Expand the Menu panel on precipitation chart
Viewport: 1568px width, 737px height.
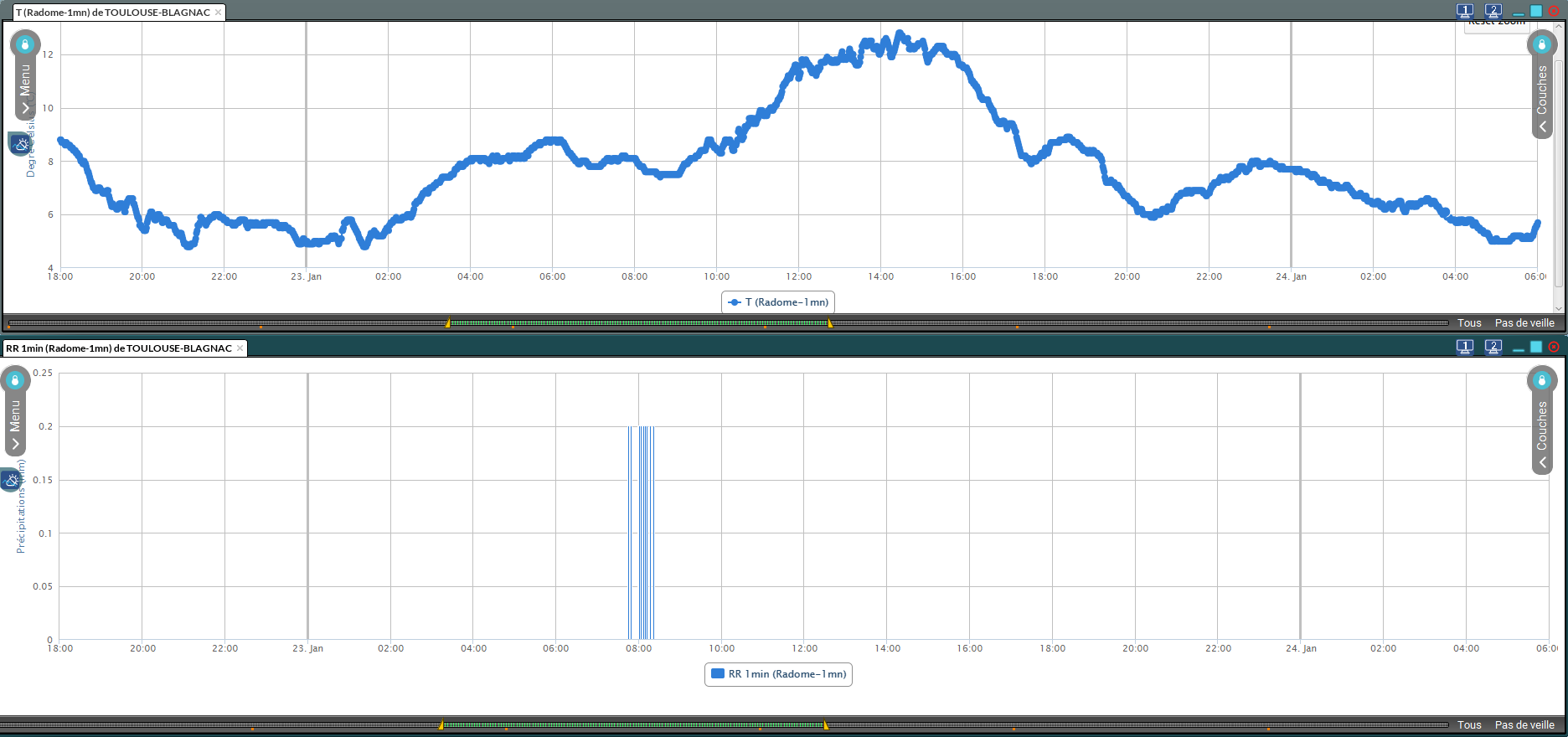[x=15, y=443]
